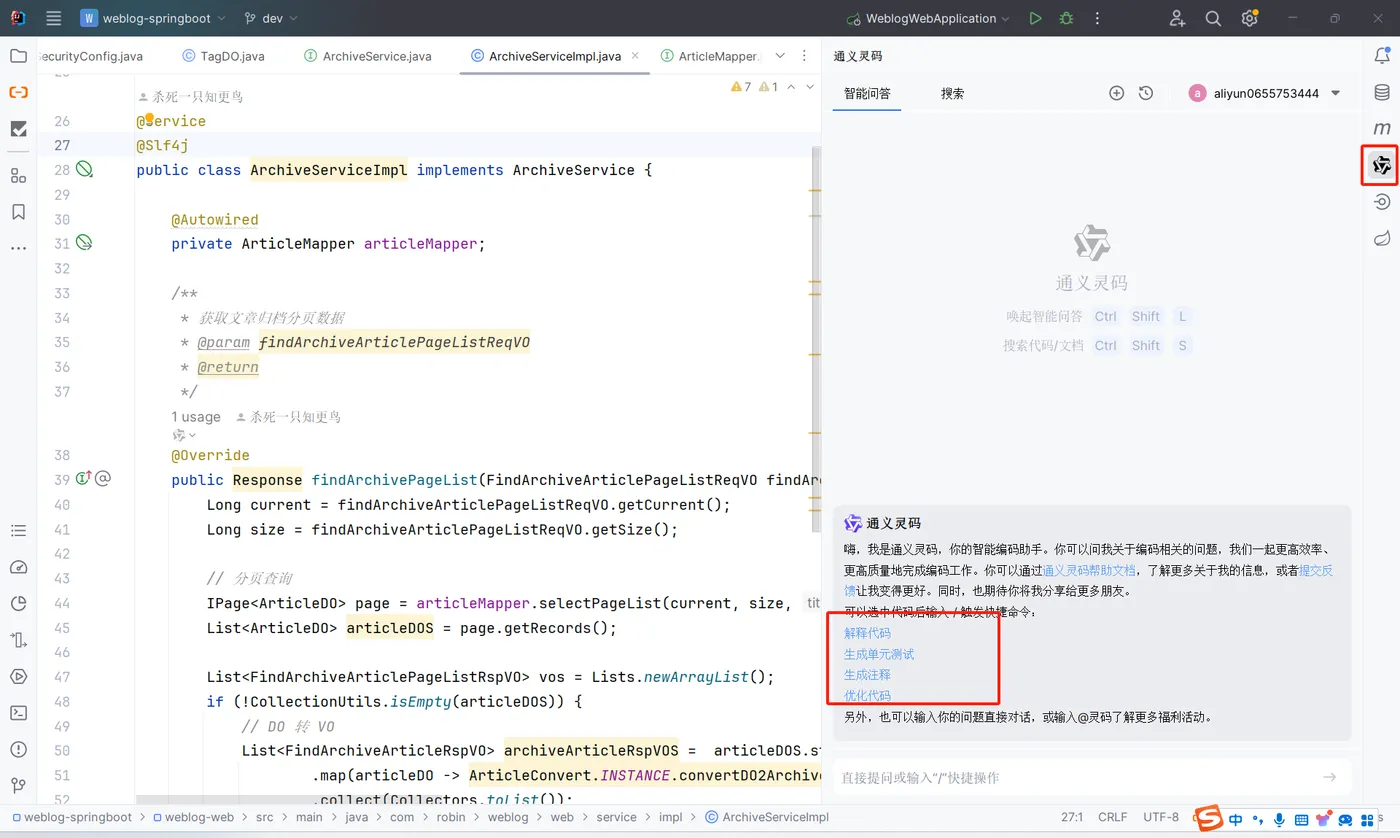Click the CRLF line separator status
This screenshot has width=1400, height=838.
point(1112,817)
